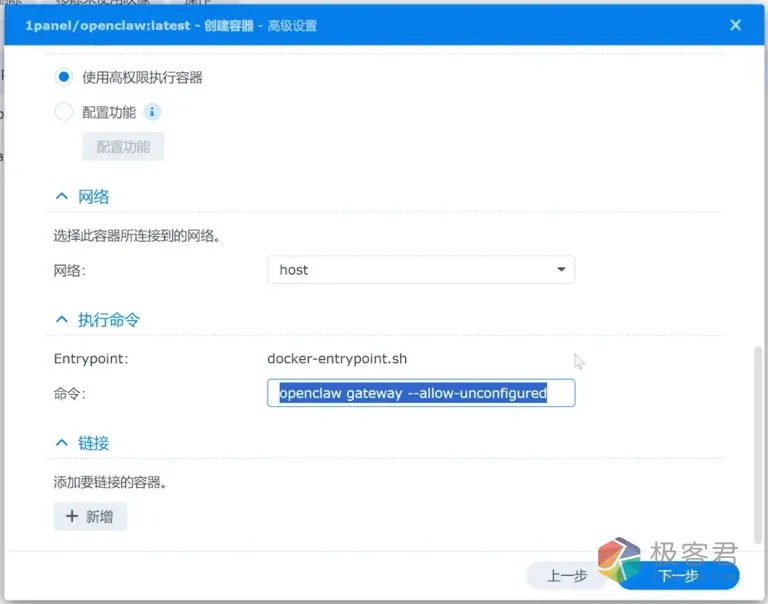
Task: Click the 新增 button to add link
Action: tap(90, 516)
